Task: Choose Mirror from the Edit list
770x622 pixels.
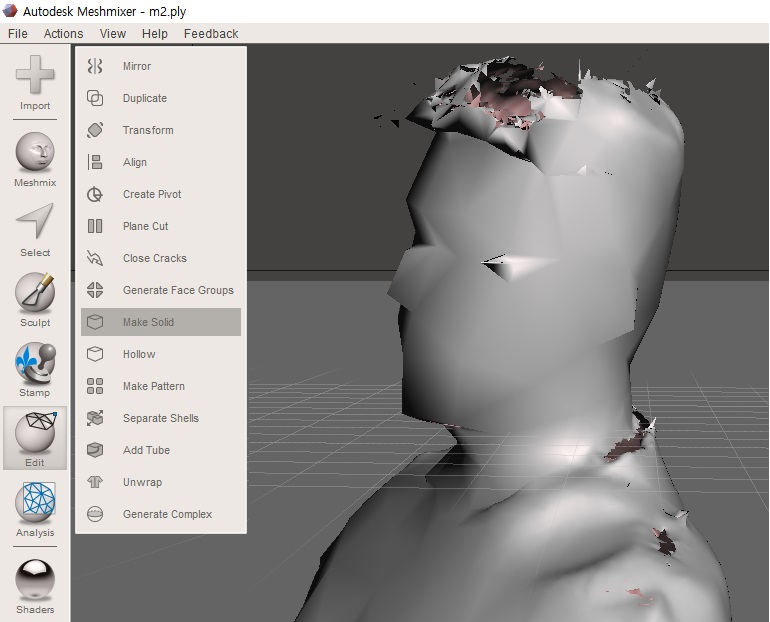Action: coord(137,66)
